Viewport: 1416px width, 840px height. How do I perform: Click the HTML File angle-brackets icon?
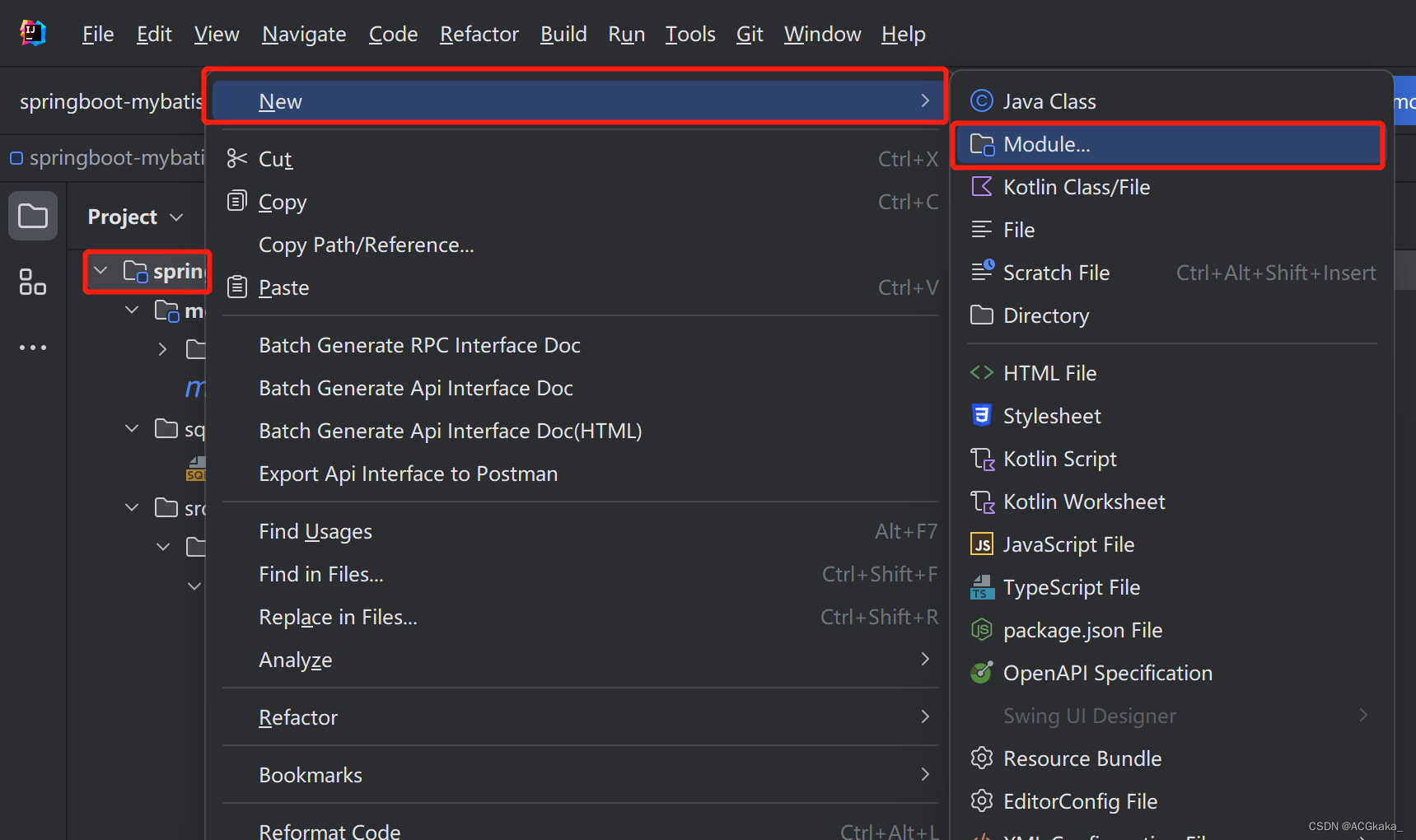pos(981,373)
